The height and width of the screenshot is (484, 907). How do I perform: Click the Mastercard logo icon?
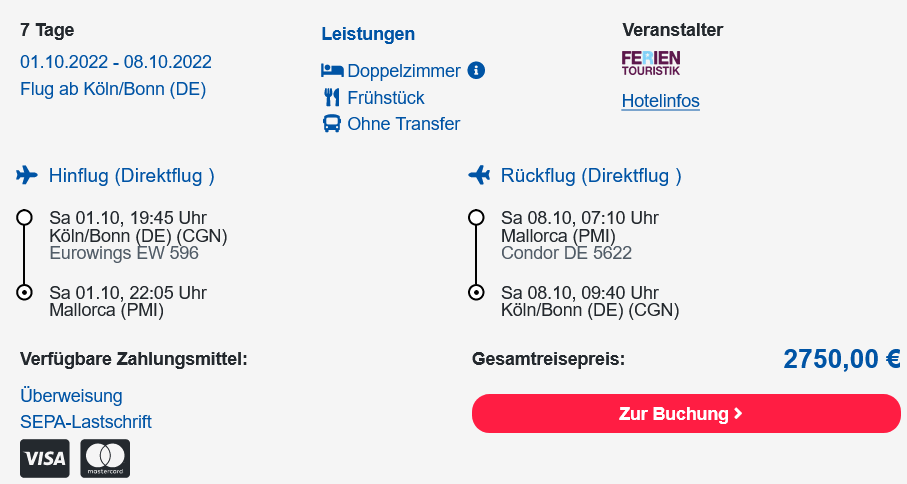point(105,459)
